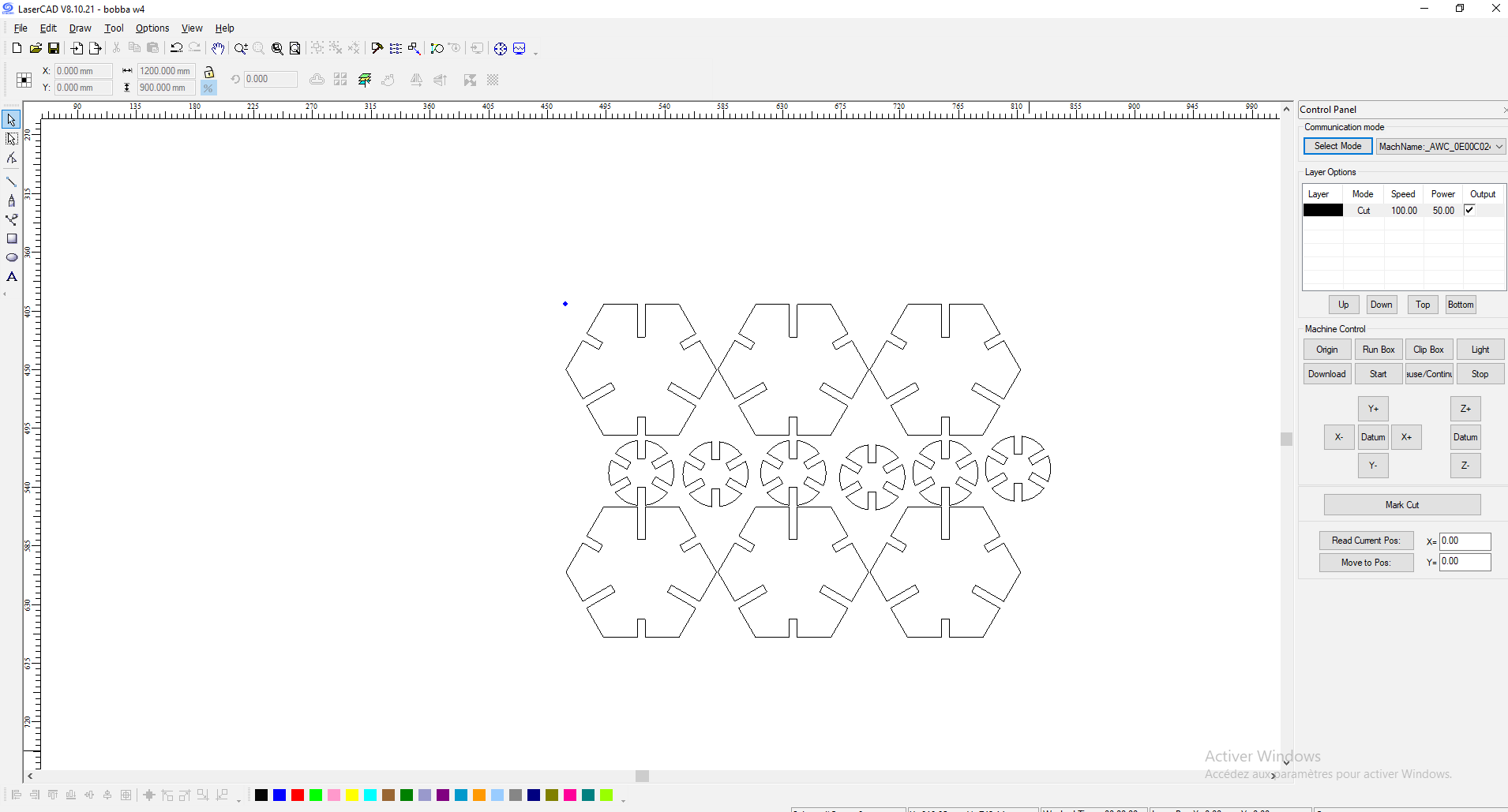Click the Run Box button
Screen dimensions: 1508x812
(1379, 350)
